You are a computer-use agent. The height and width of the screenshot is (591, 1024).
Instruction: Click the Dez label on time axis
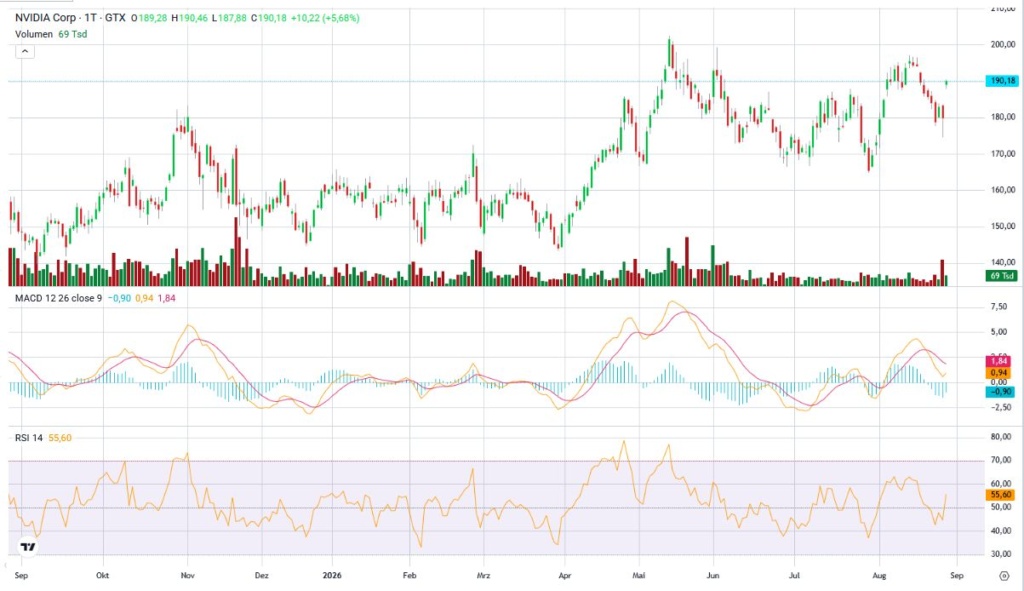pos(261,575)
